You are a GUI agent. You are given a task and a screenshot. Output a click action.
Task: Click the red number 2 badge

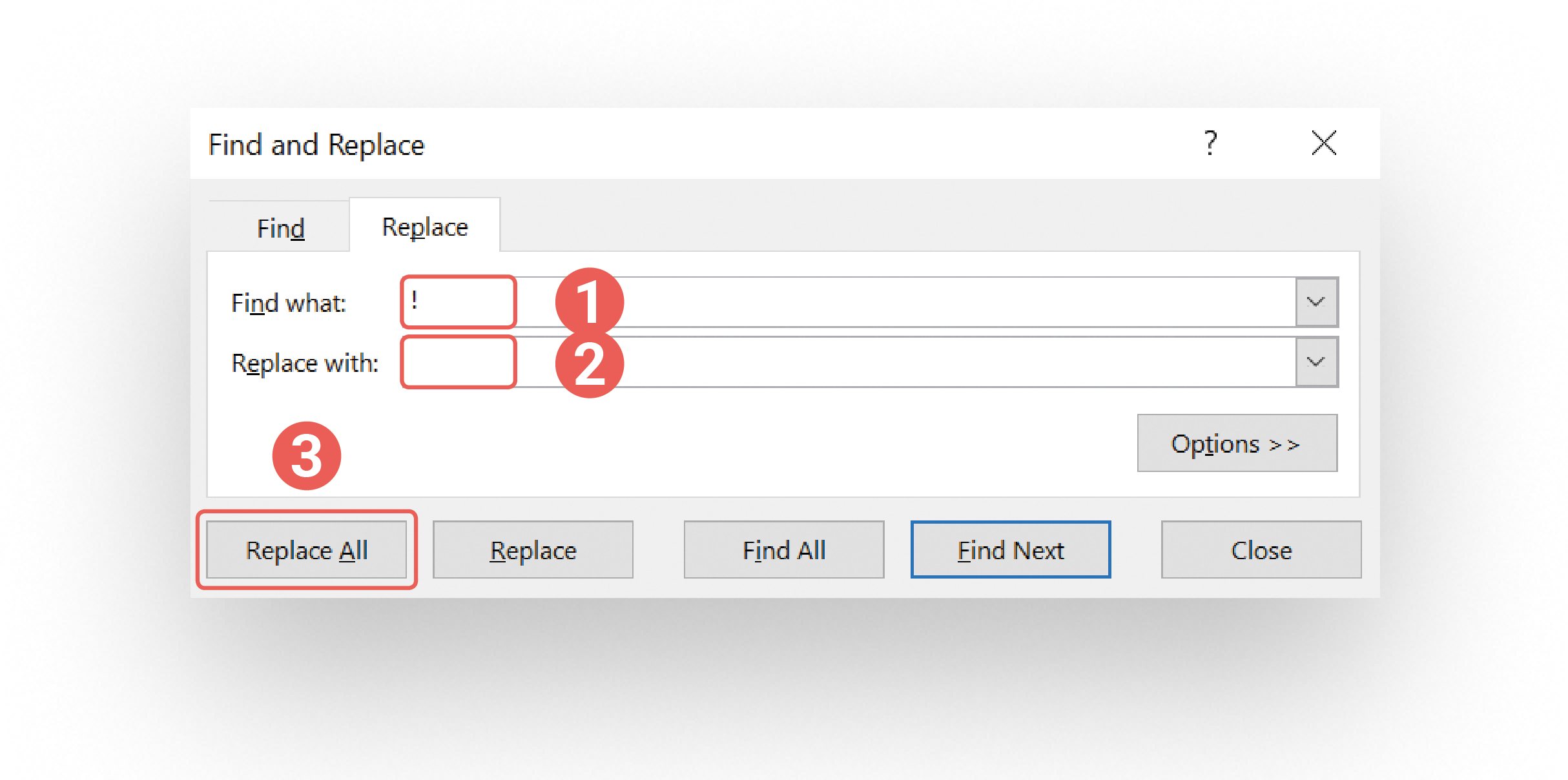point(589,364)
